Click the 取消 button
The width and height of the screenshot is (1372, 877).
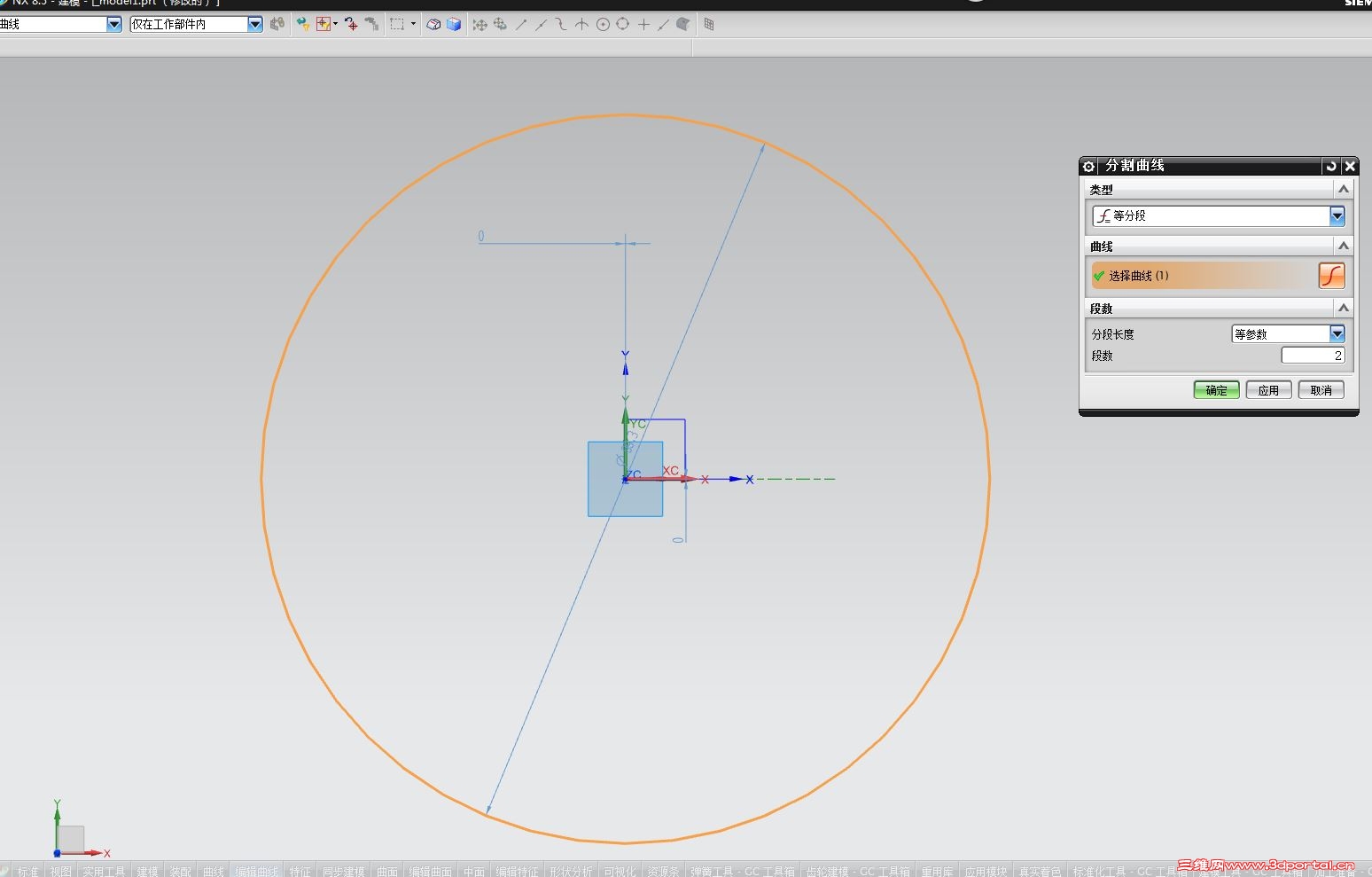tap(1321, 390)
